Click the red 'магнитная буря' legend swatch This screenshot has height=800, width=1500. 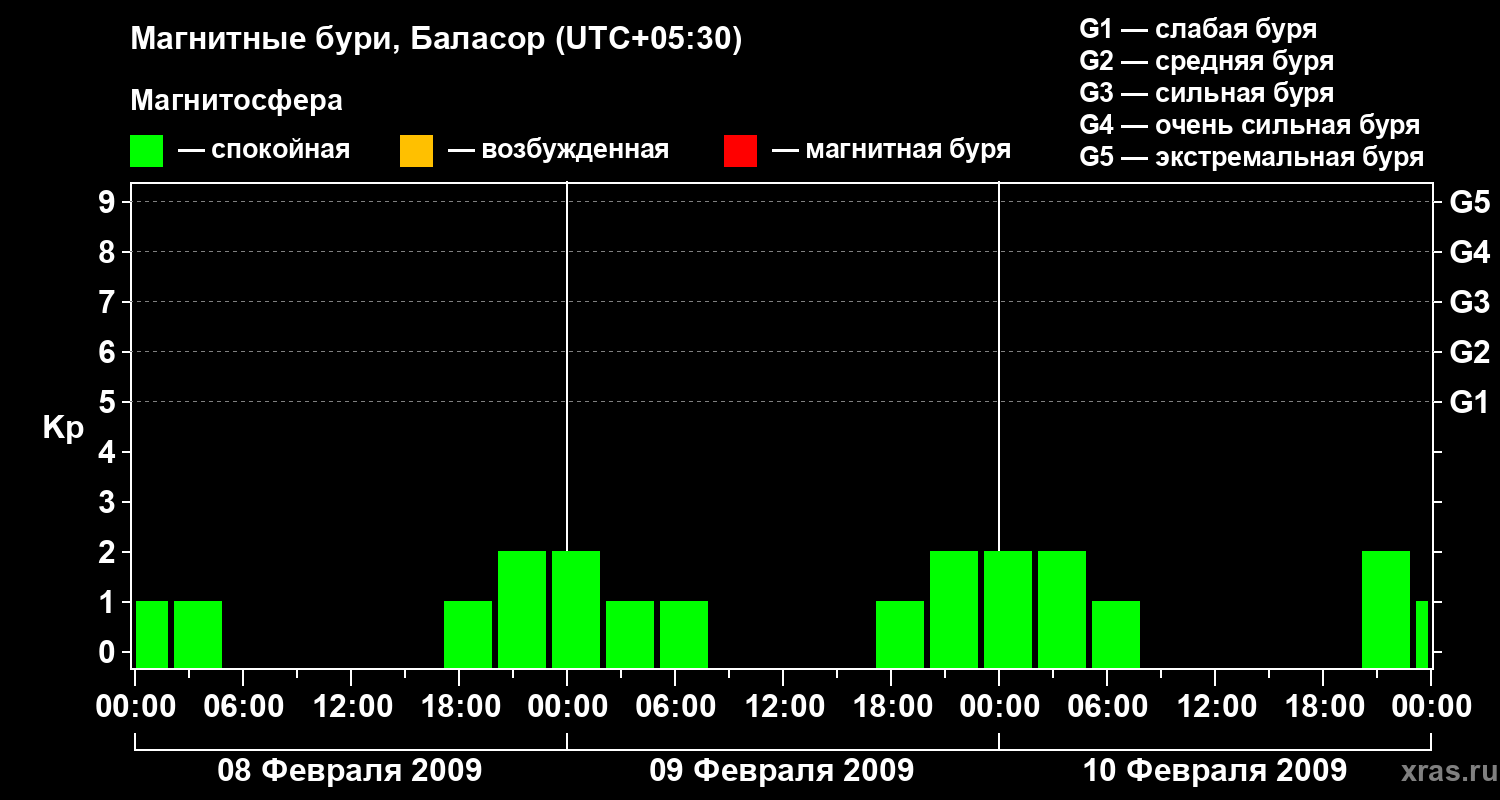pyautogui.click(x=740, y=151)
